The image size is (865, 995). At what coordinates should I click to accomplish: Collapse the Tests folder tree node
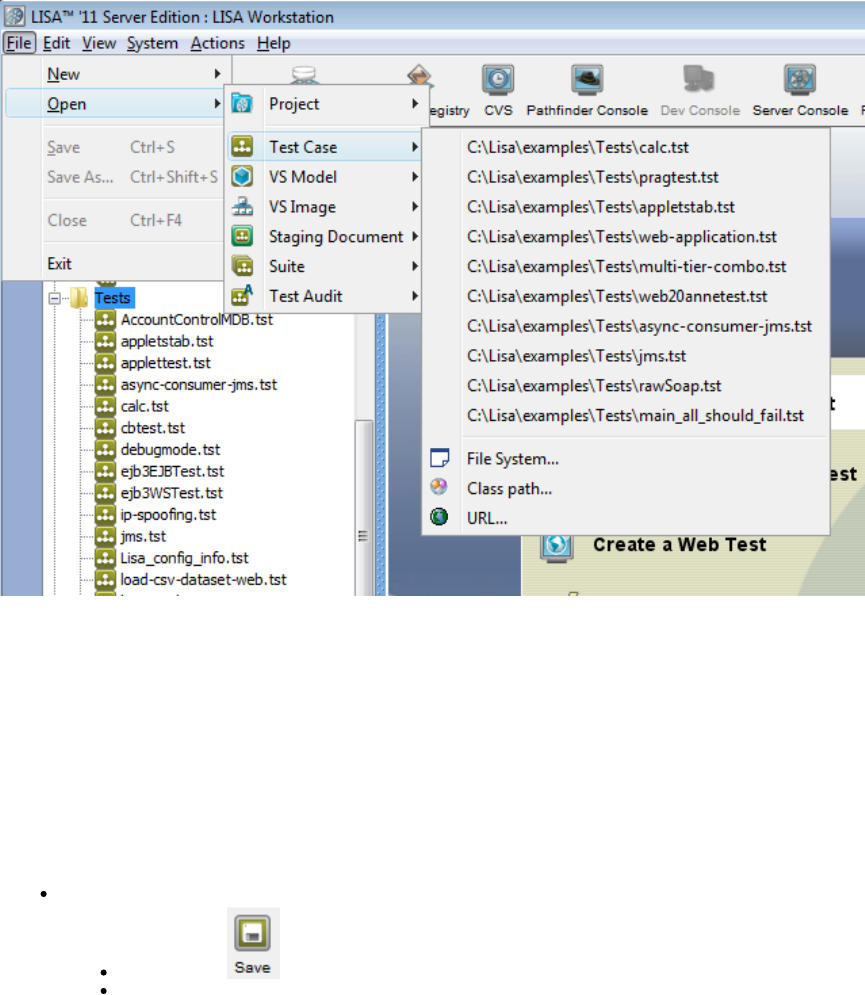[55, 298]
